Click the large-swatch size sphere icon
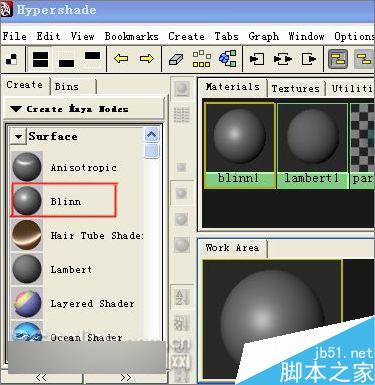375x385 pixels. (x=181, y=245)
